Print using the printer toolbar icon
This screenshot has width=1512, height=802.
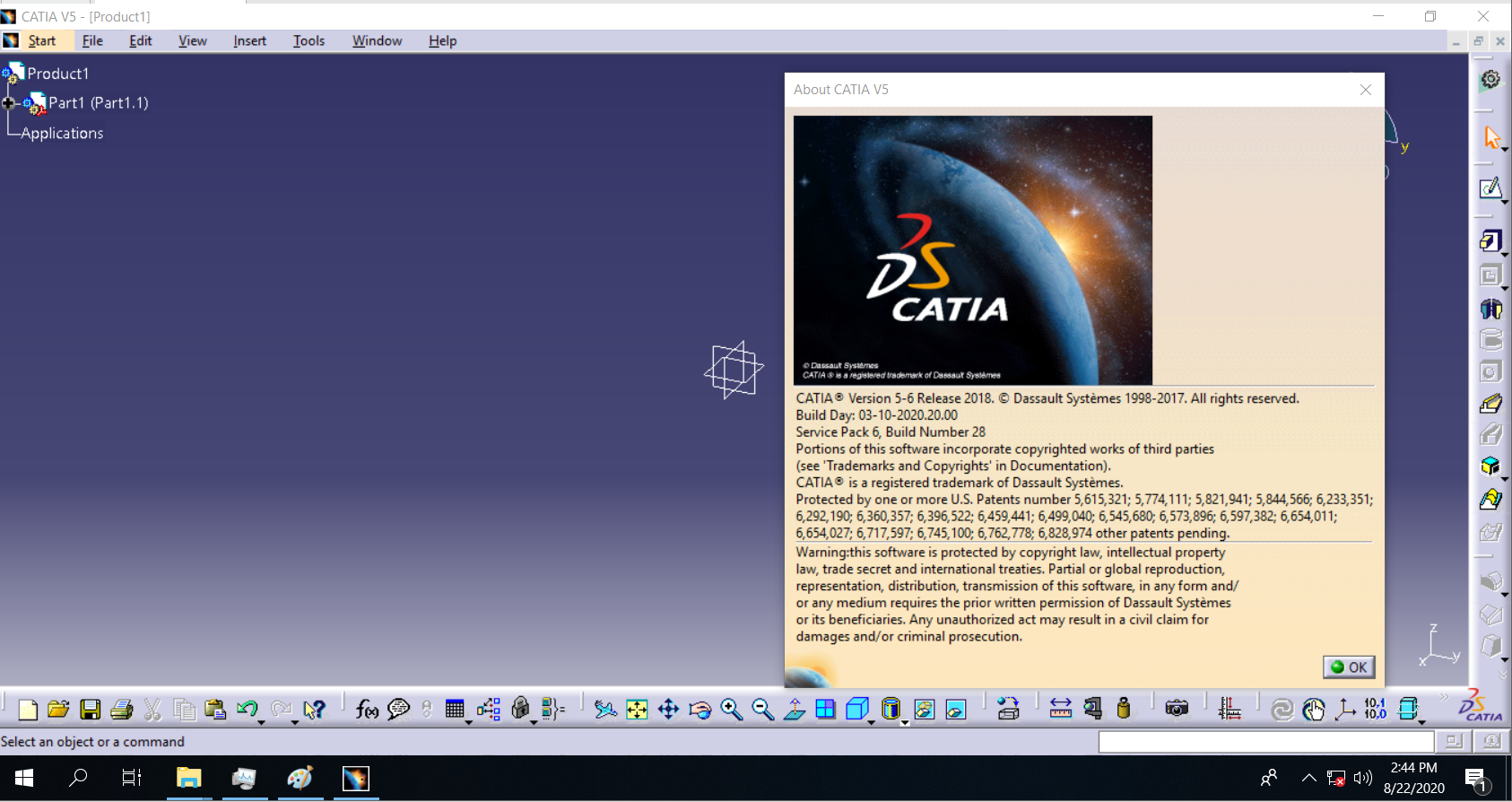point(121,710)
